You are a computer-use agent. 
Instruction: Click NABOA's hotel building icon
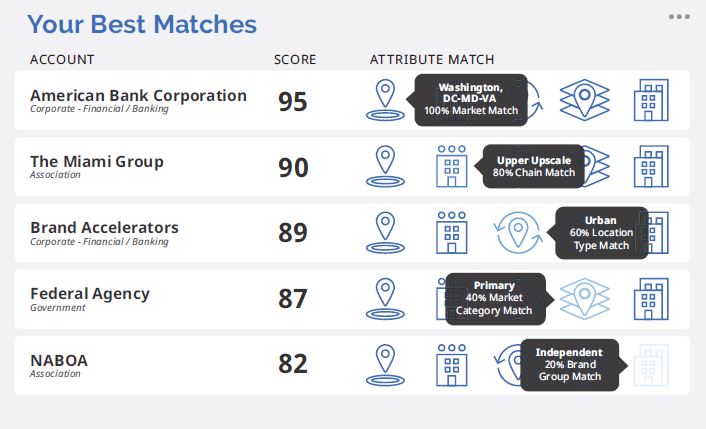[452, 365]
